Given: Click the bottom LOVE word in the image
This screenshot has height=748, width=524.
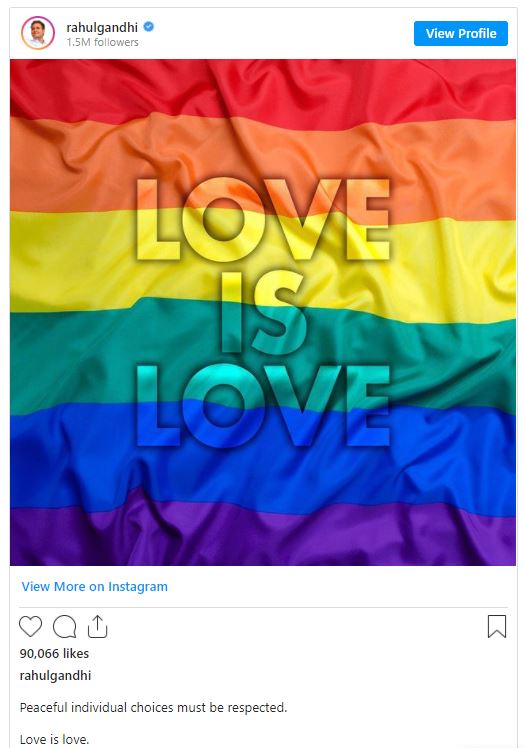Looking at the screenshot, I should pos(263,405).
